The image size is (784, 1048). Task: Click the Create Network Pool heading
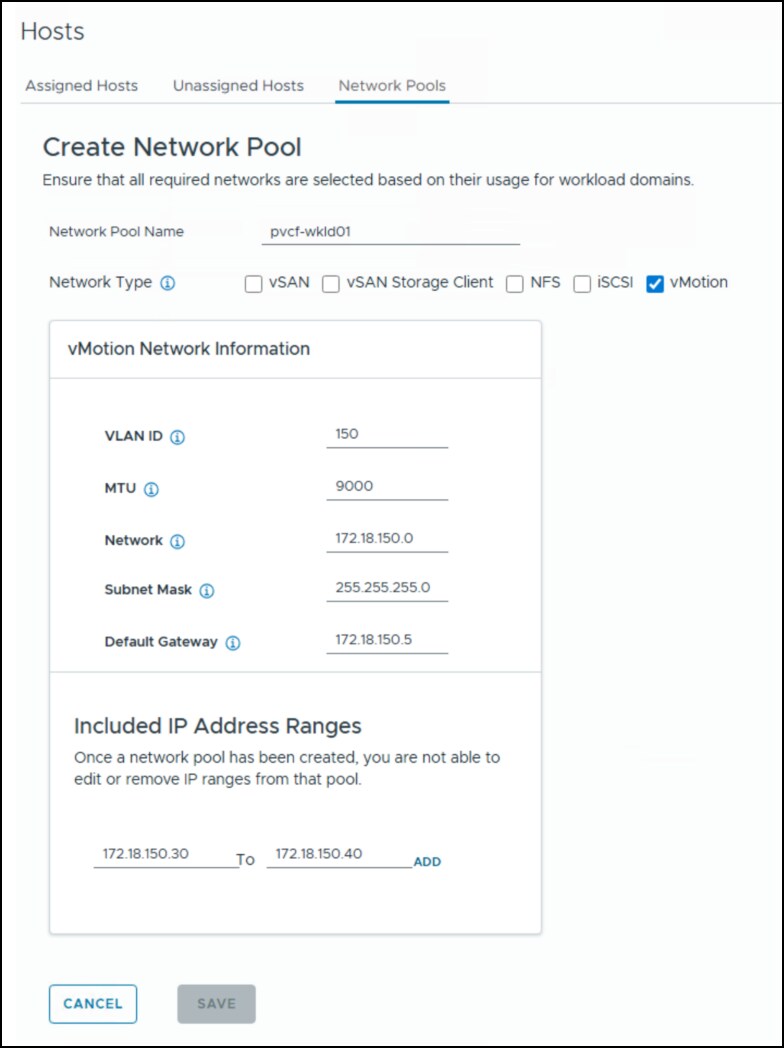click(172, 147)
